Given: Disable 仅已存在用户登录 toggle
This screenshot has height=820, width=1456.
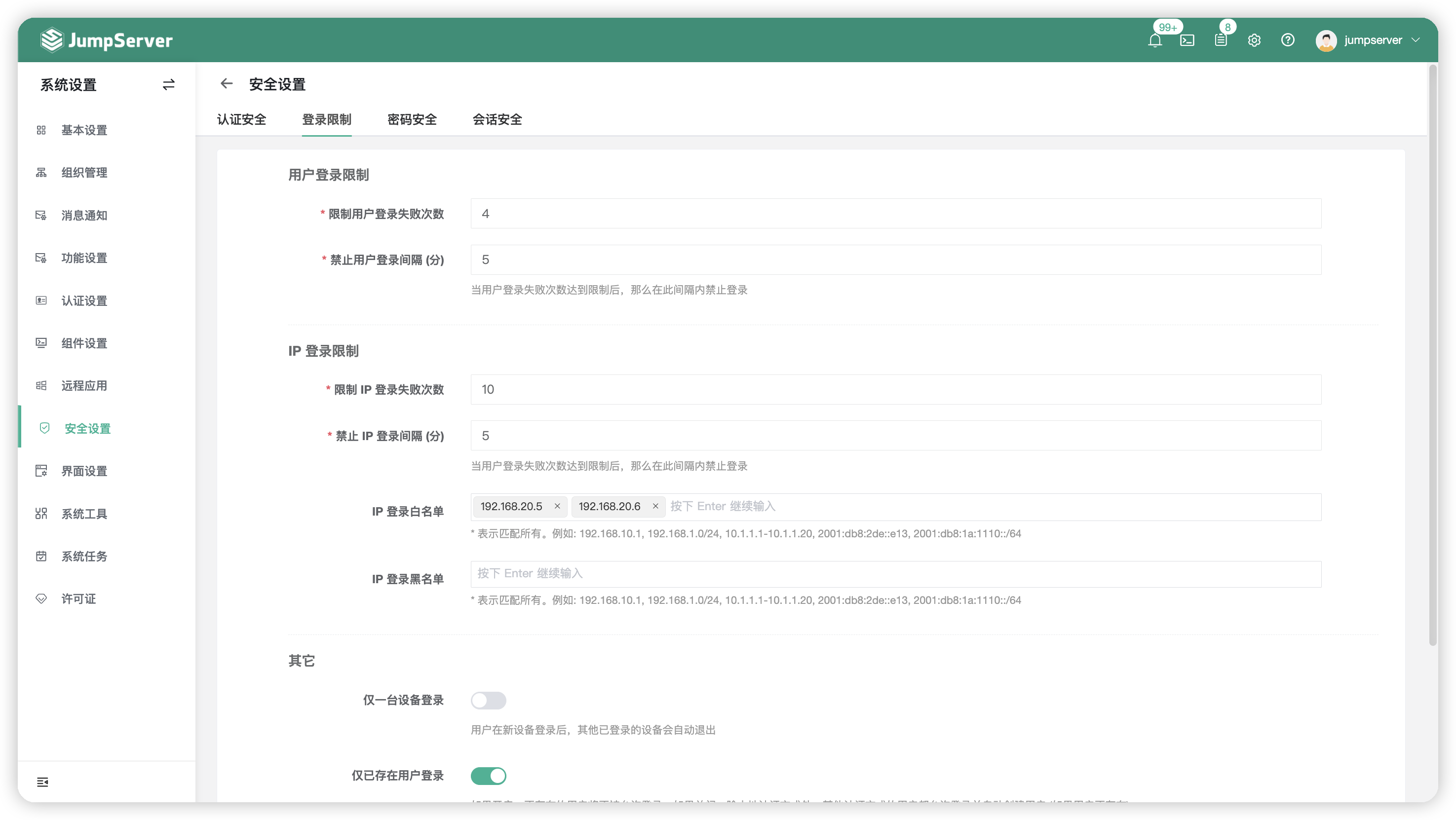Looking at the screenshot, I should tap(488, 776).
